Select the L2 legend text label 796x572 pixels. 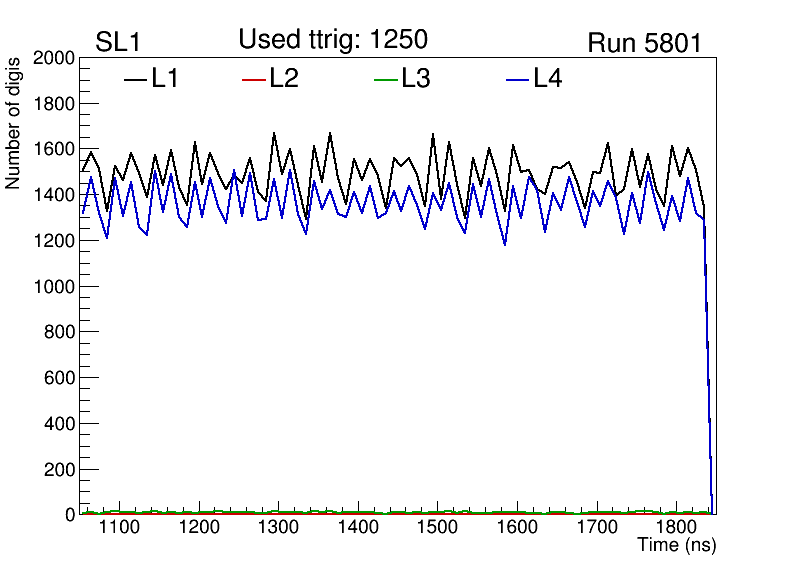[x=284, y=79]
